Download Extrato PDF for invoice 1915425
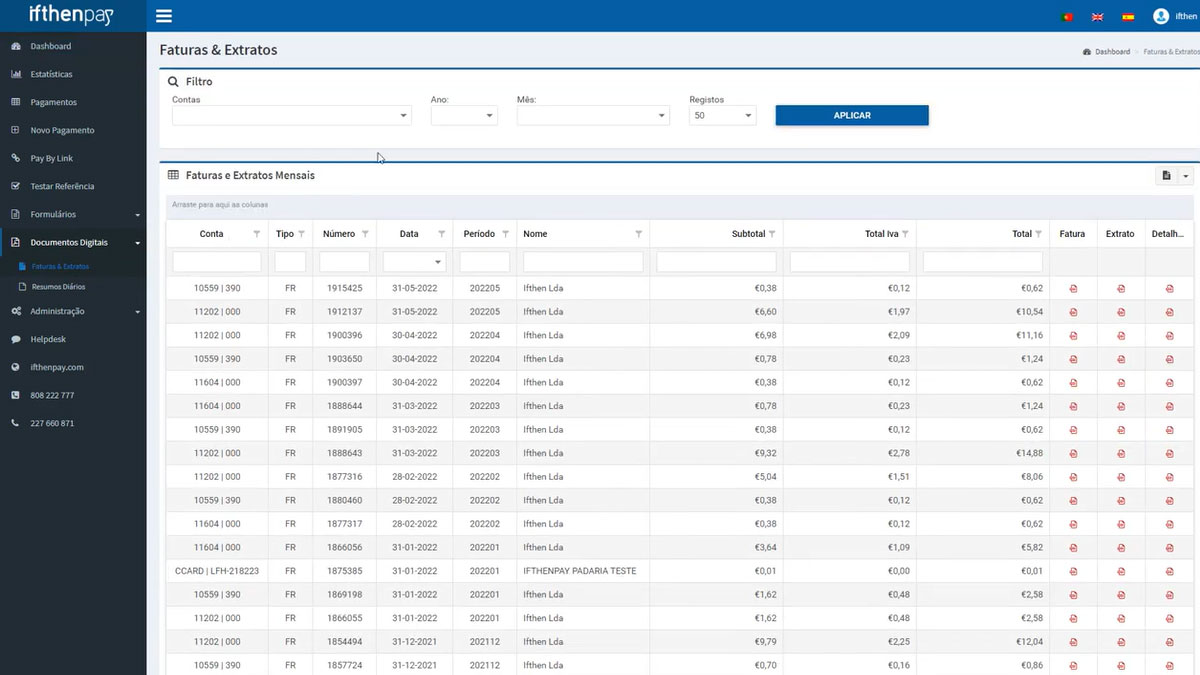 (1121, 289)
